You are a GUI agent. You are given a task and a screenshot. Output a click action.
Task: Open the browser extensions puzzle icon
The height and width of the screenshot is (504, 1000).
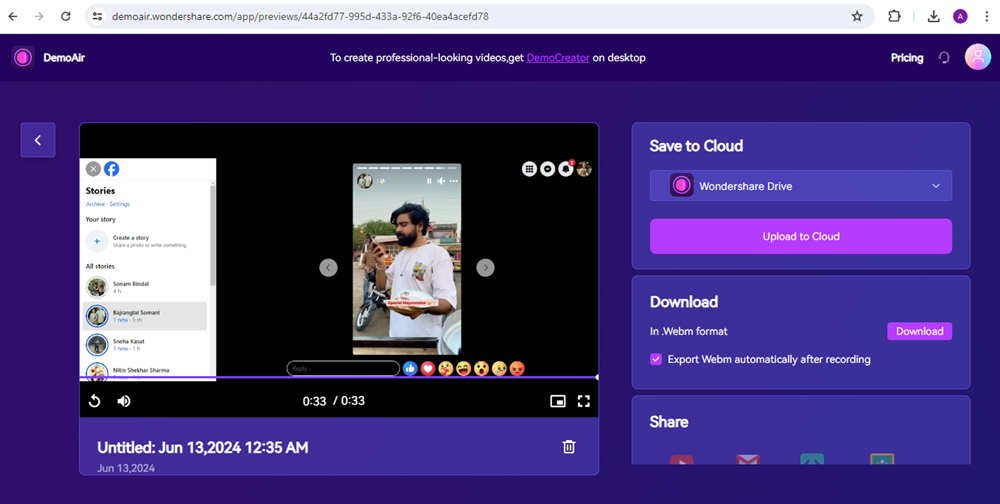pyautogui.click(x=895, y=17)
